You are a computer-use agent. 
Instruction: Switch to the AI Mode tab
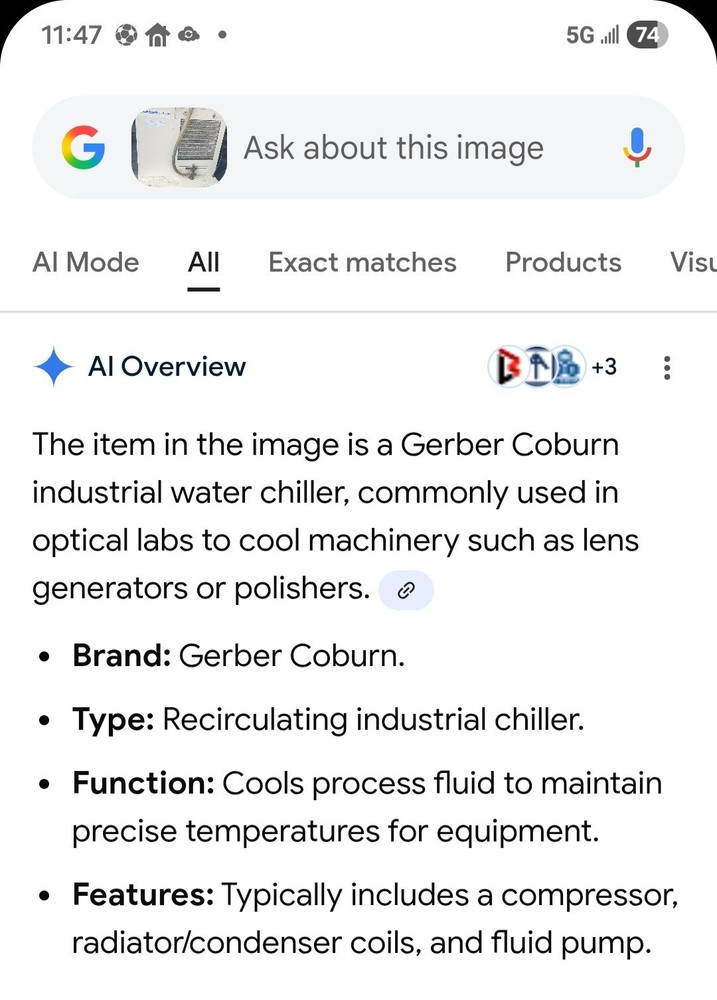[85, 262]
